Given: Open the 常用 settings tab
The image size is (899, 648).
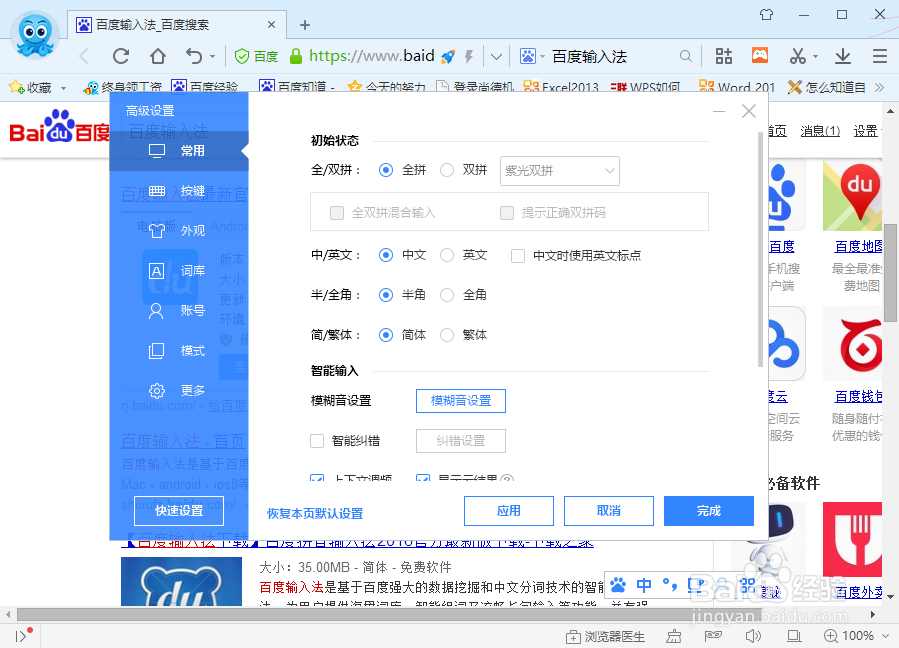Looking at the screenshot, I should coord(179,151).
